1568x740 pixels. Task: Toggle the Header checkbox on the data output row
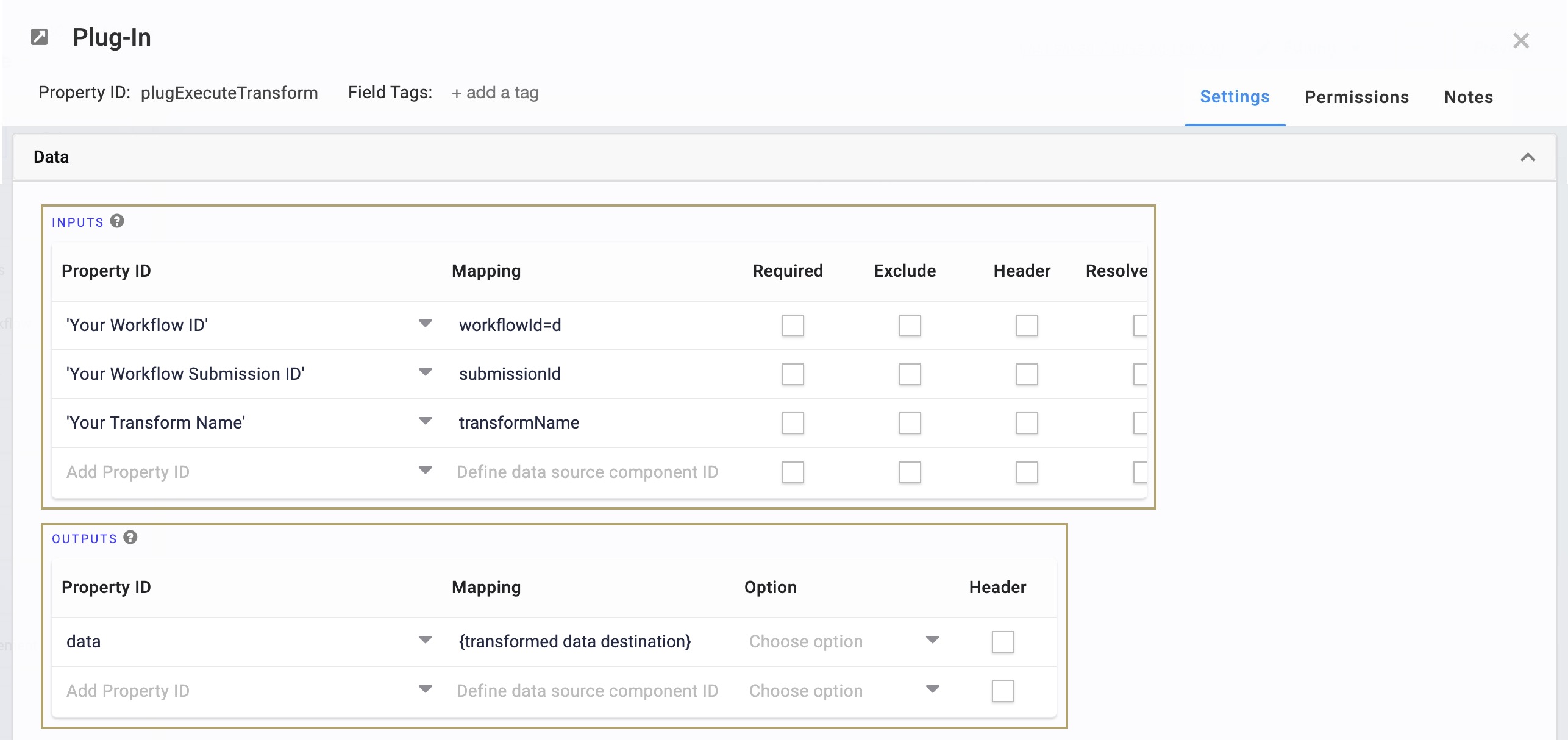point(1003,642)
